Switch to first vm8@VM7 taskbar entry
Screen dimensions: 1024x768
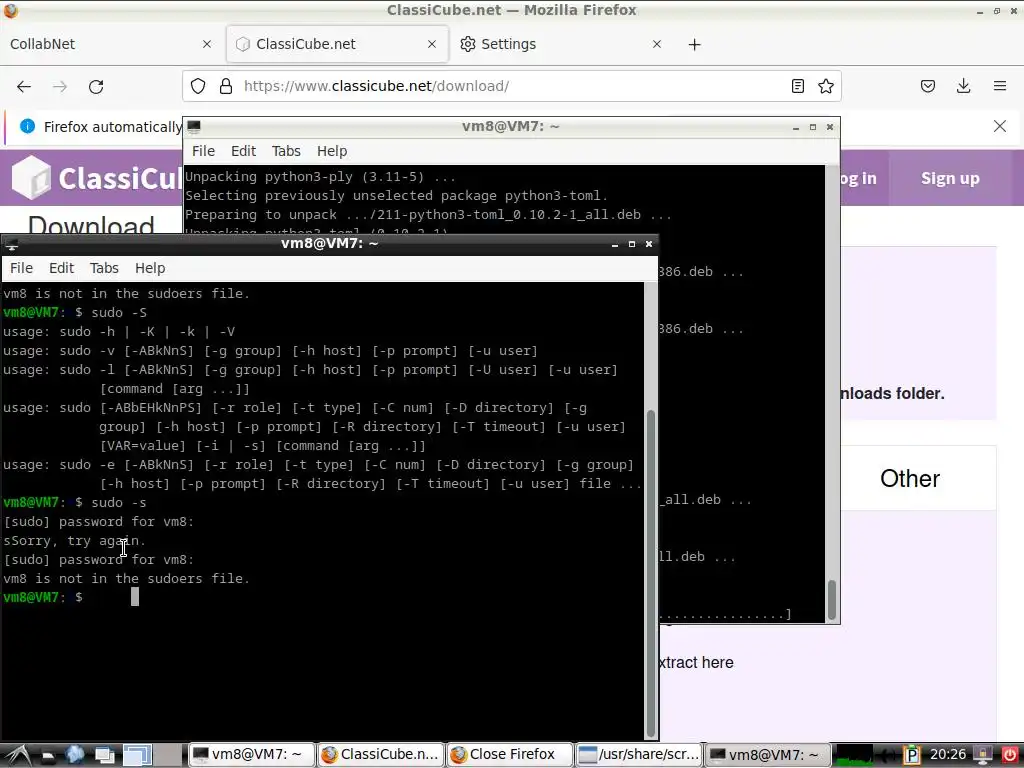[251, 755]
